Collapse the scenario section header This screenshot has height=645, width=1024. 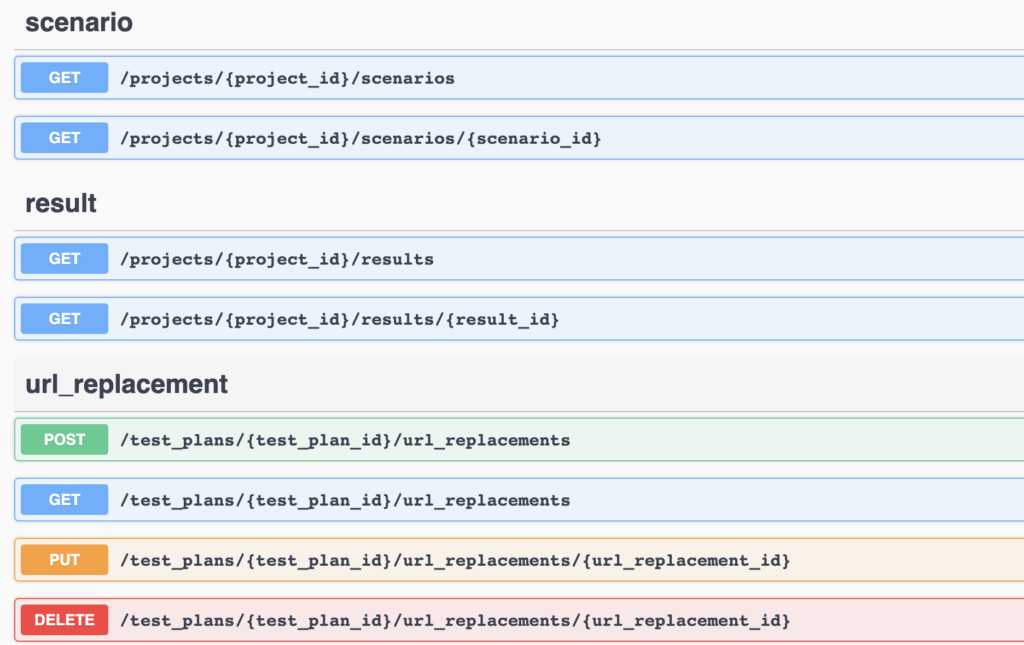coord(79,22)
